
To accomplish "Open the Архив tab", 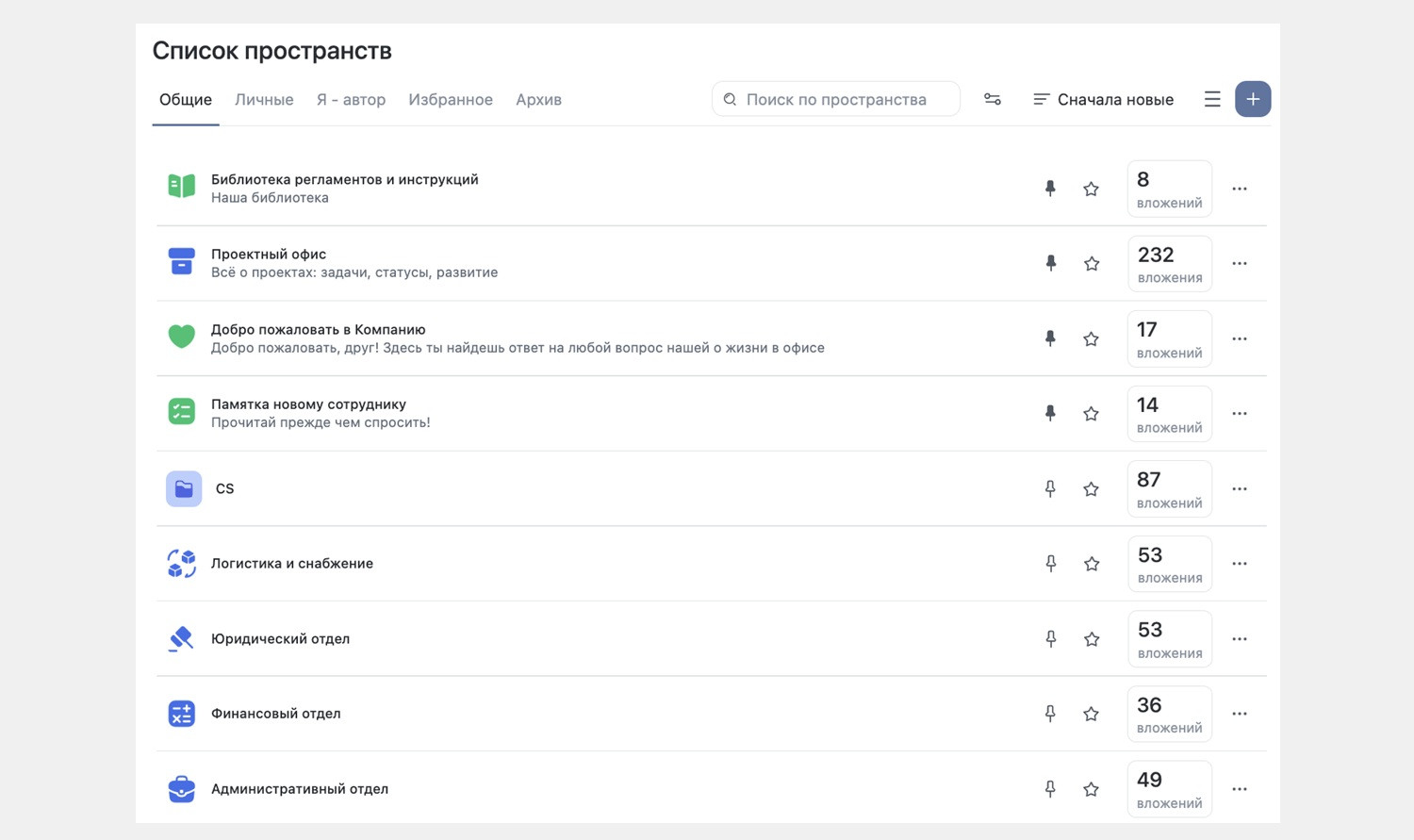I will [x=538, y=100].
